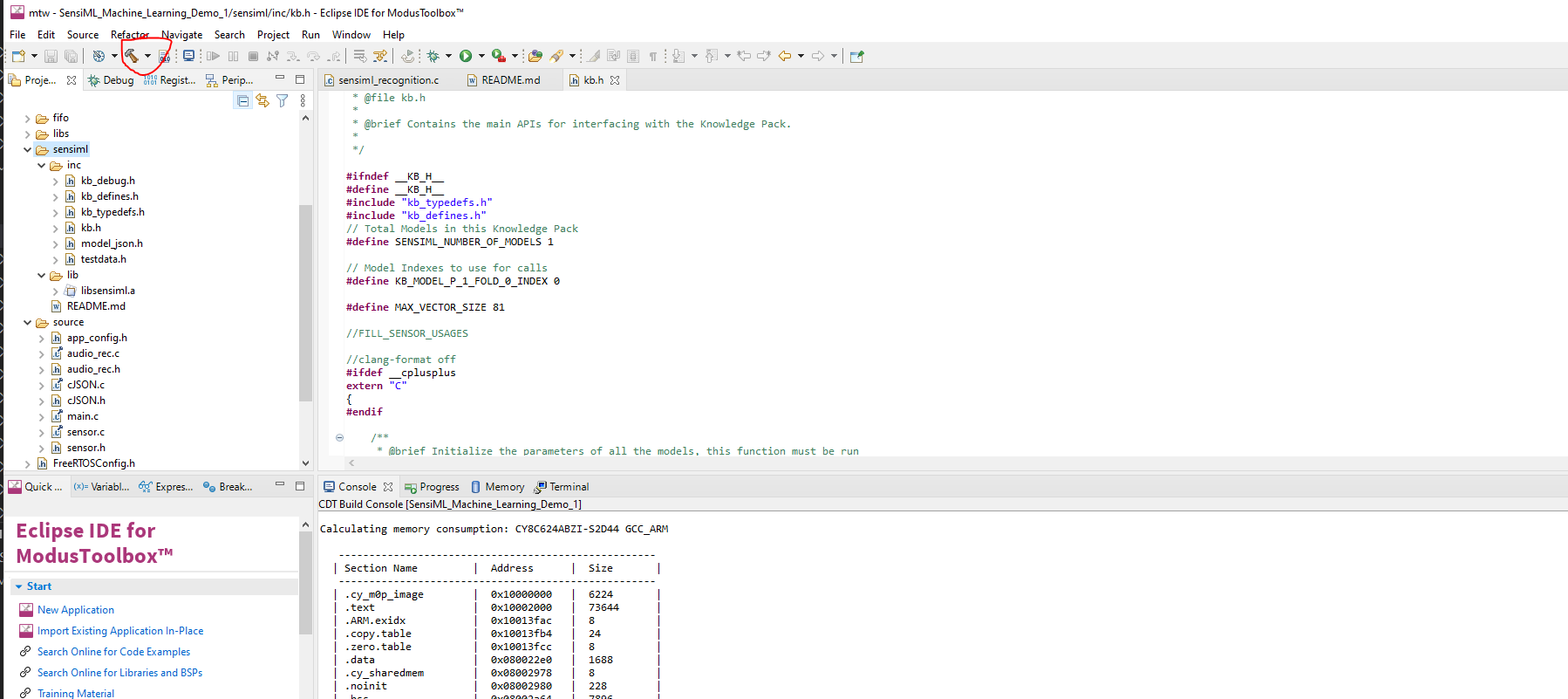Screen dimensions: 1568x699
Task: Click the editor horizontal scrollbar left arrow
Action: click(x=351, y=463)
